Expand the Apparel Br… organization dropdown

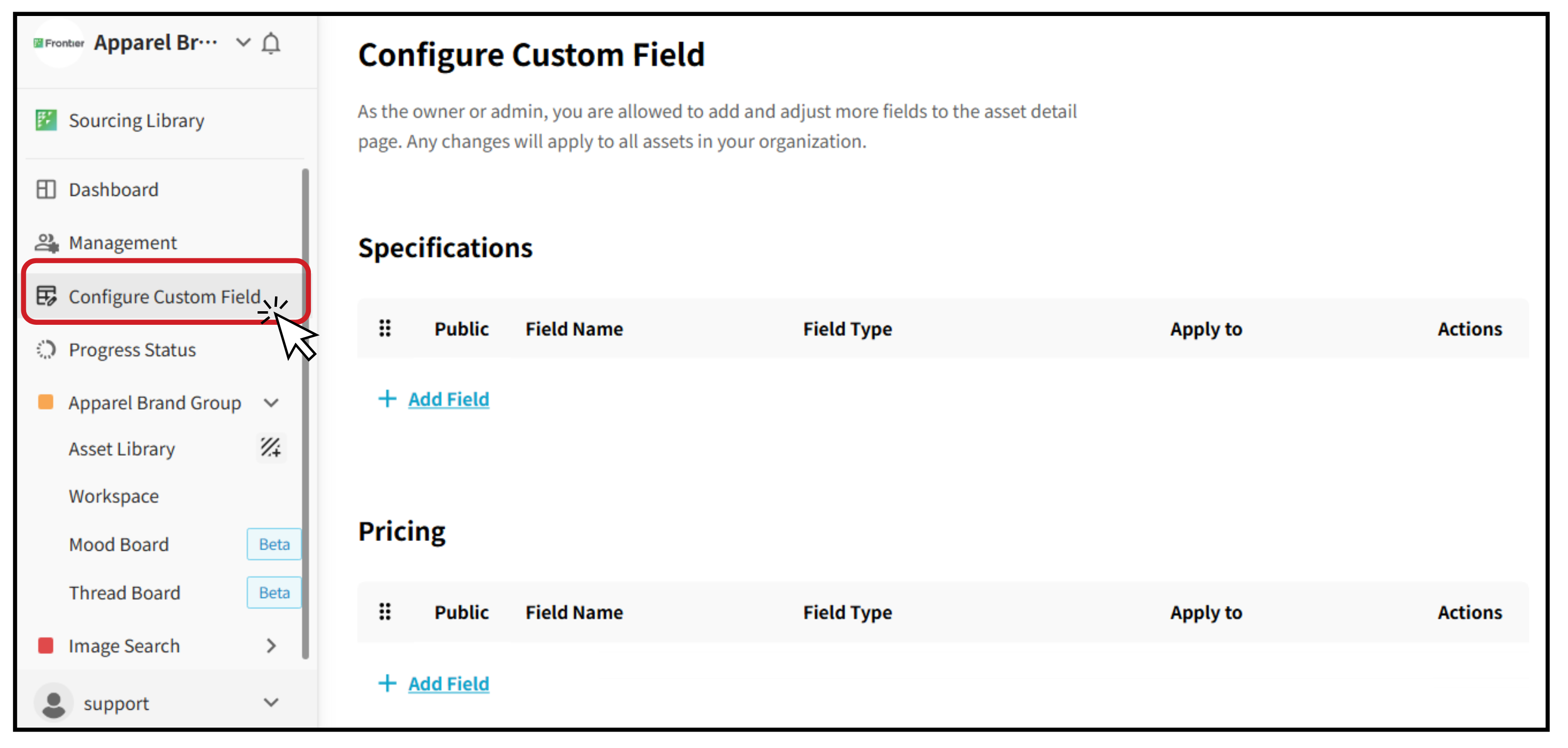coord(243,43)
